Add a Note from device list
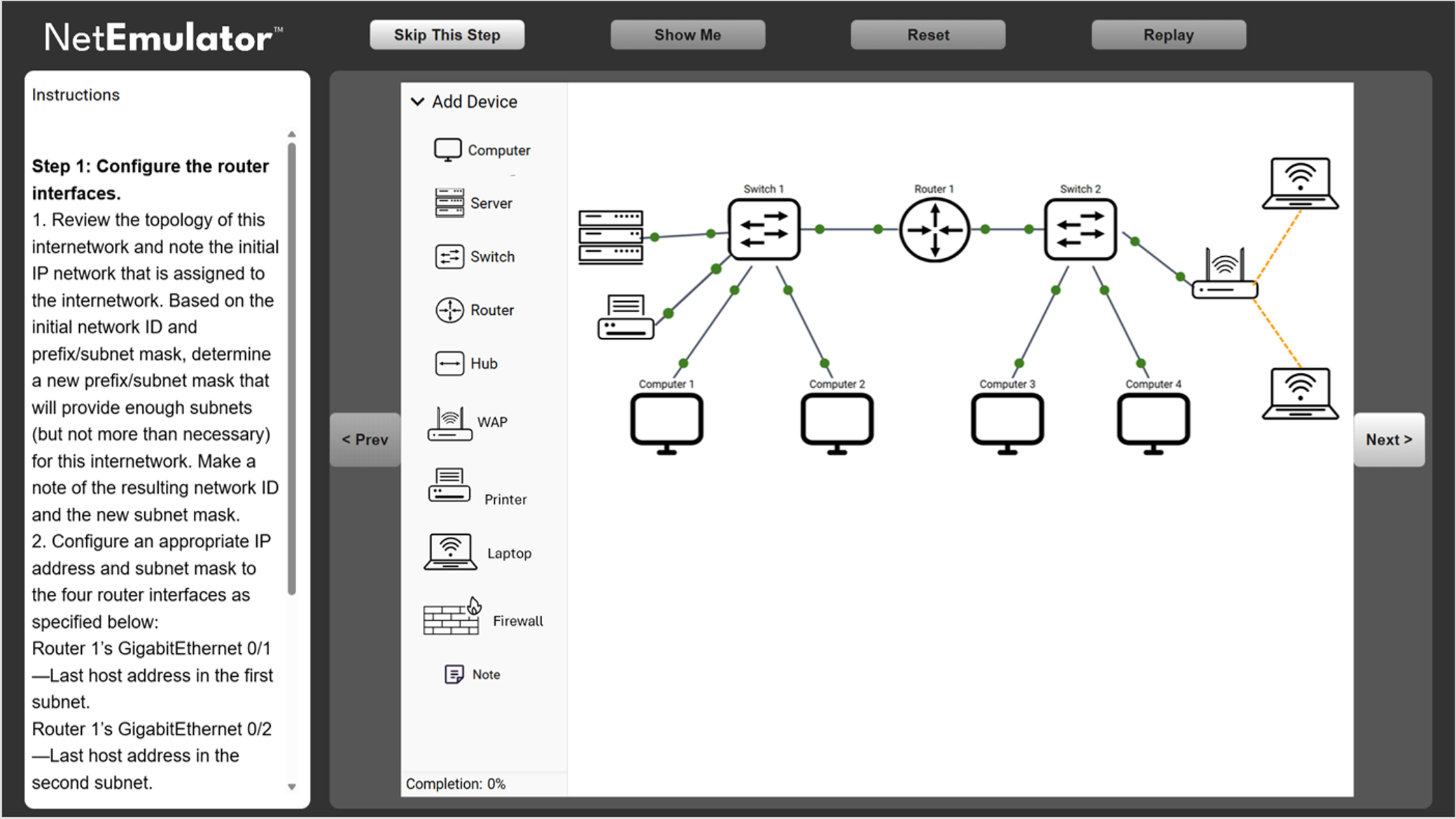1456x819 pixels. pos(472,674)
